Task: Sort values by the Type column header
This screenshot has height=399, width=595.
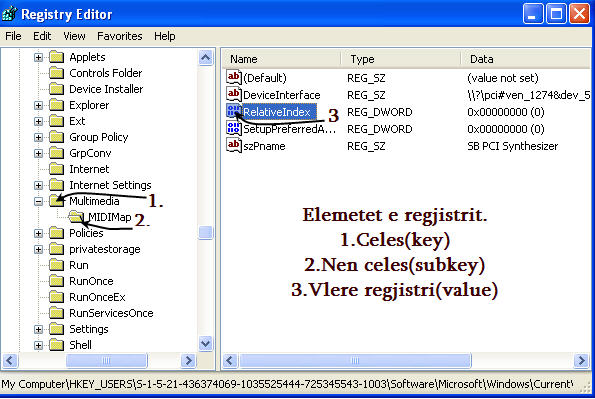Action: click(x=401, y=59)
